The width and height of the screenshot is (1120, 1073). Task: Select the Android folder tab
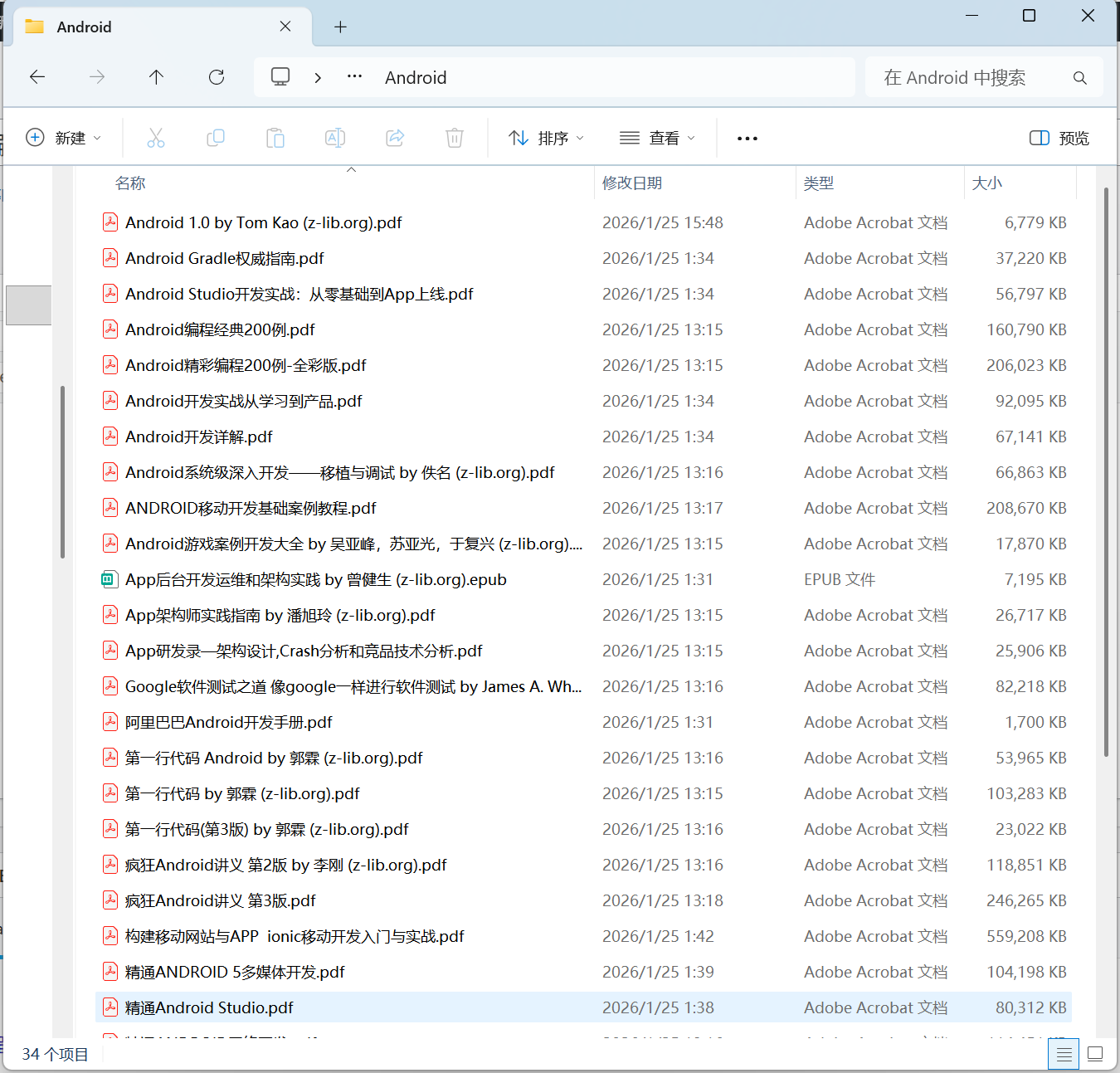click(83, 27)
